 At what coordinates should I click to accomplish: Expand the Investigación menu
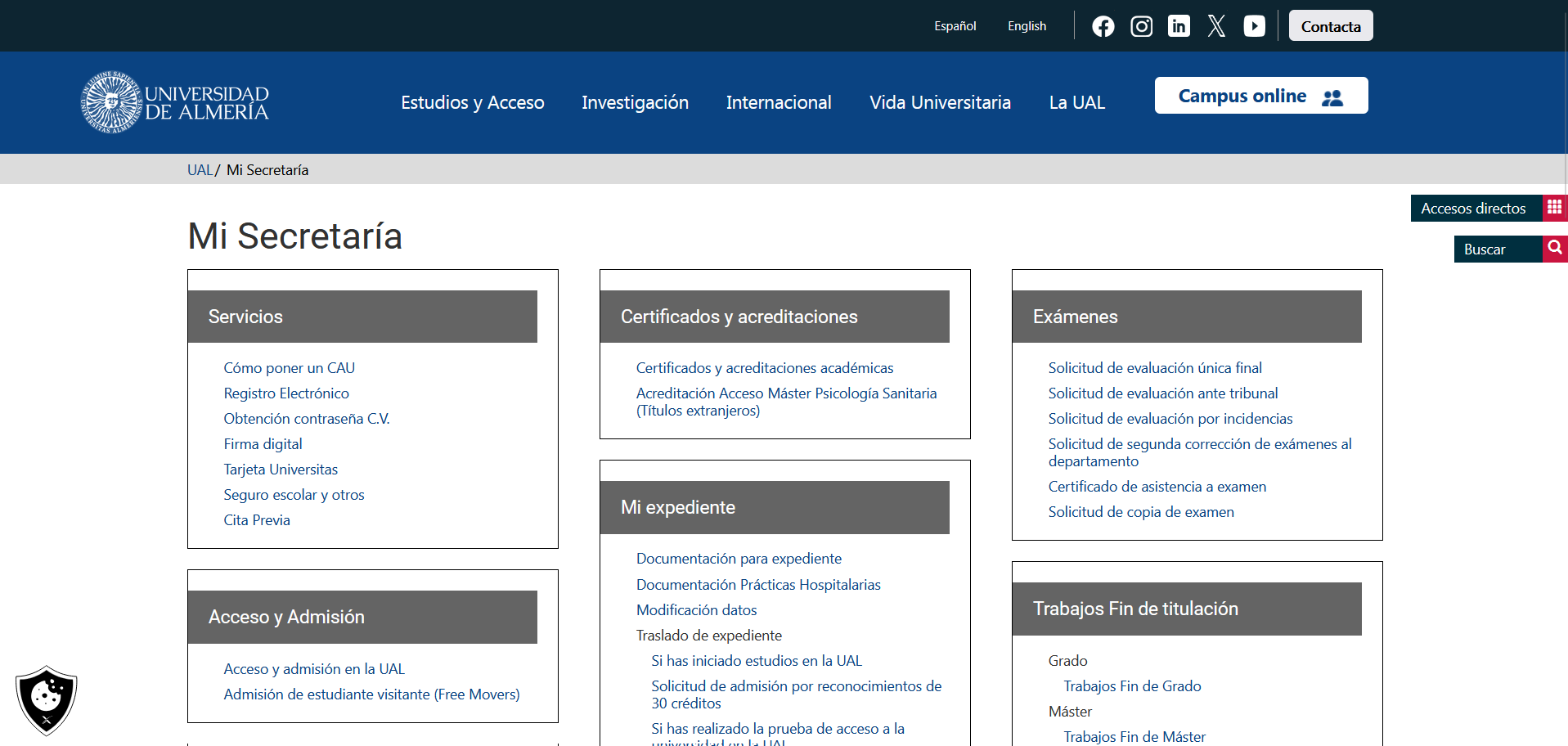(635, 102)
